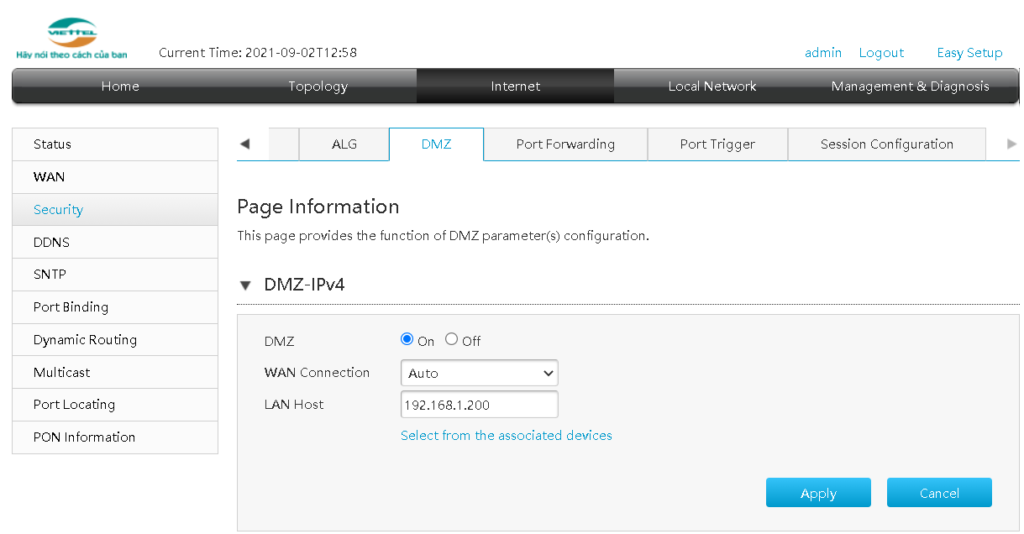This screenshot has width=1024, height=534.
Task: Click the LAN Host input field
Action: click(x=479, y=405)
